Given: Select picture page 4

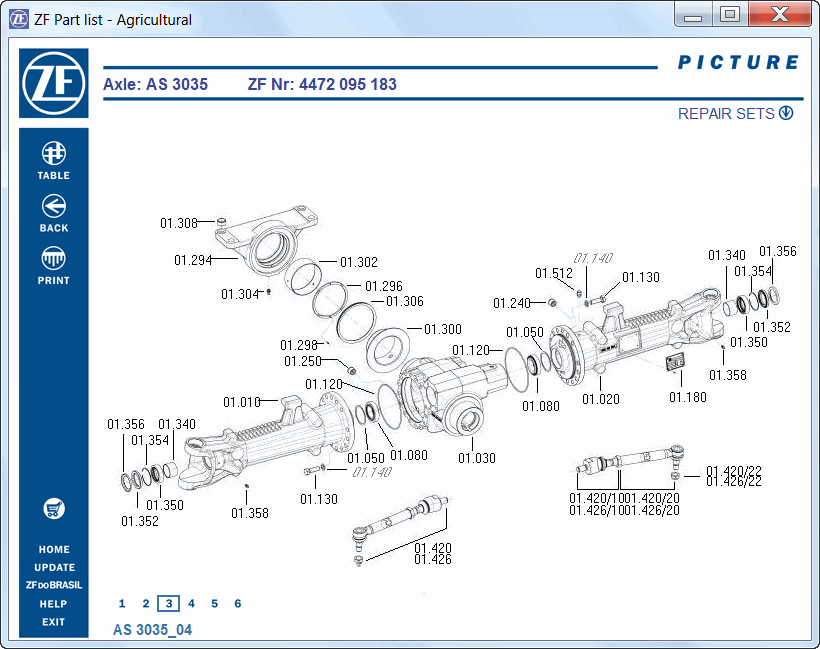Looking at the screenshot, I should pyautogui.click(x=191, y=603).
